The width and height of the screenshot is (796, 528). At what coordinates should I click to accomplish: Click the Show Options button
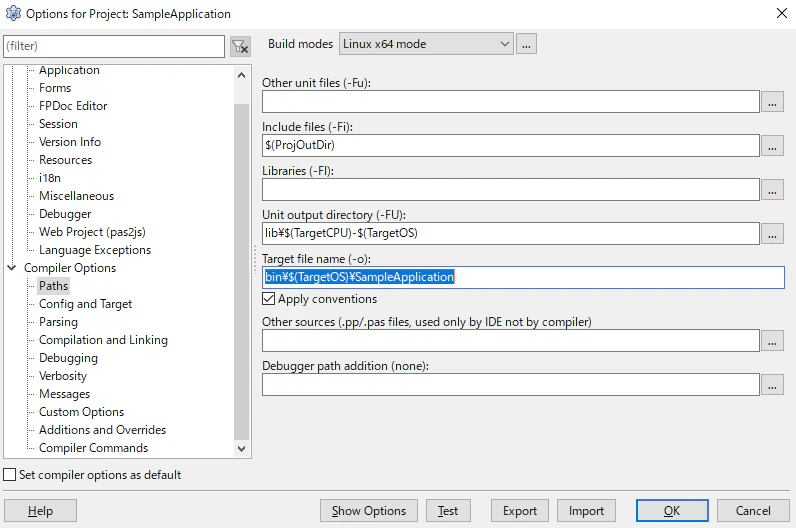(369, 511)
